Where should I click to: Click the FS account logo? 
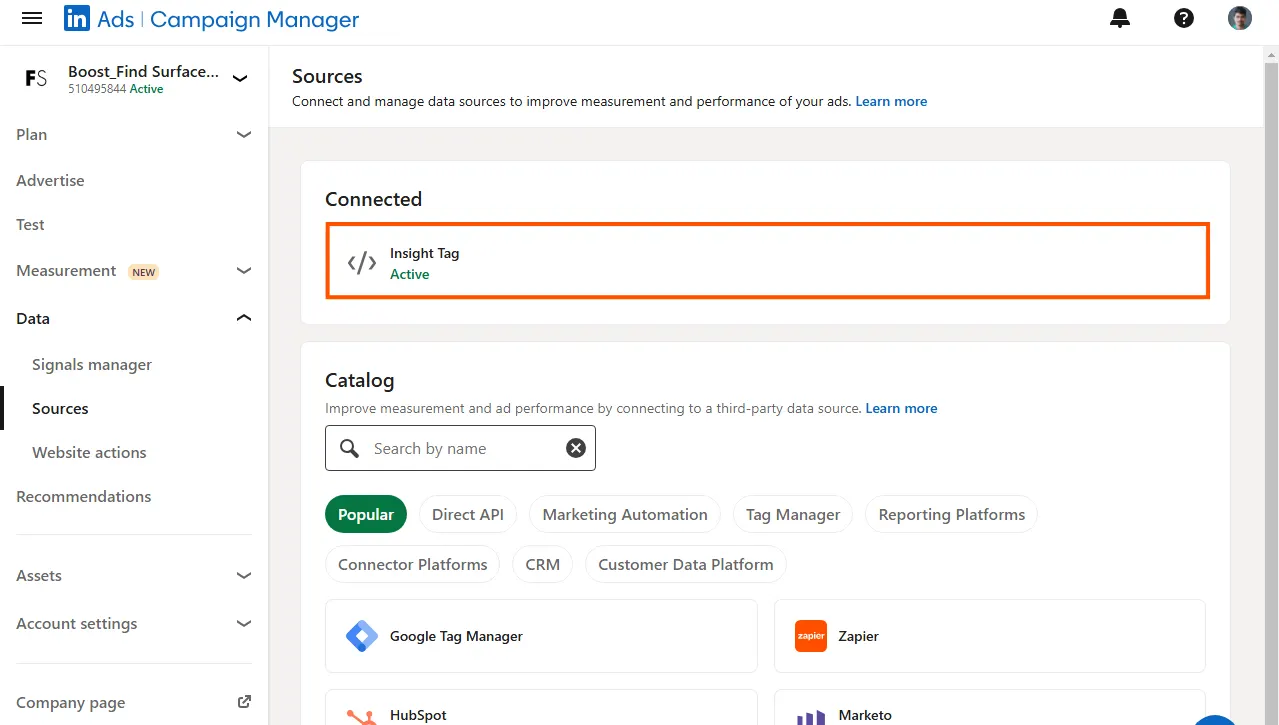pos(36,79)
